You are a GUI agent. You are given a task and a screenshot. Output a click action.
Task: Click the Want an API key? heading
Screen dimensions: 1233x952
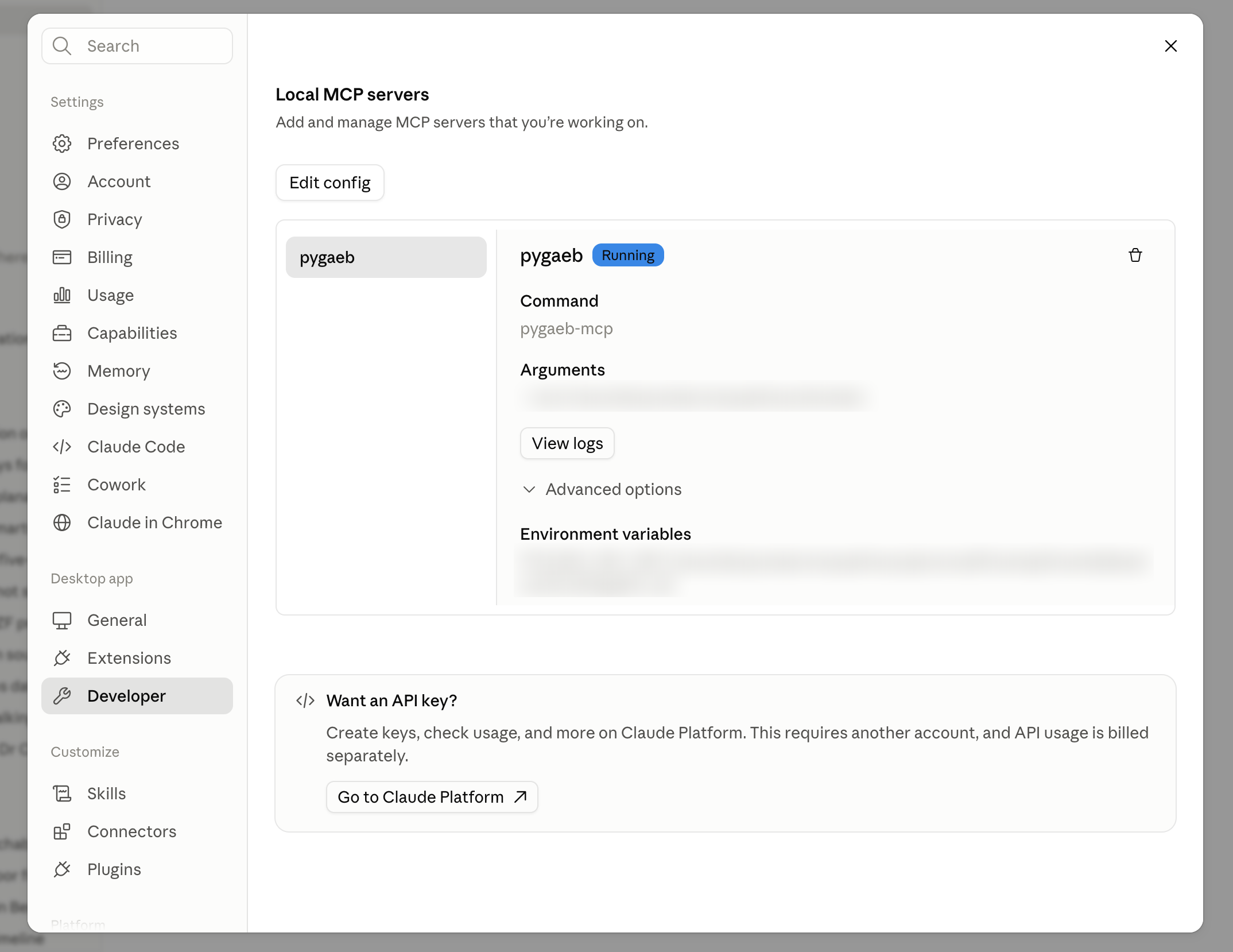(392, 701)
